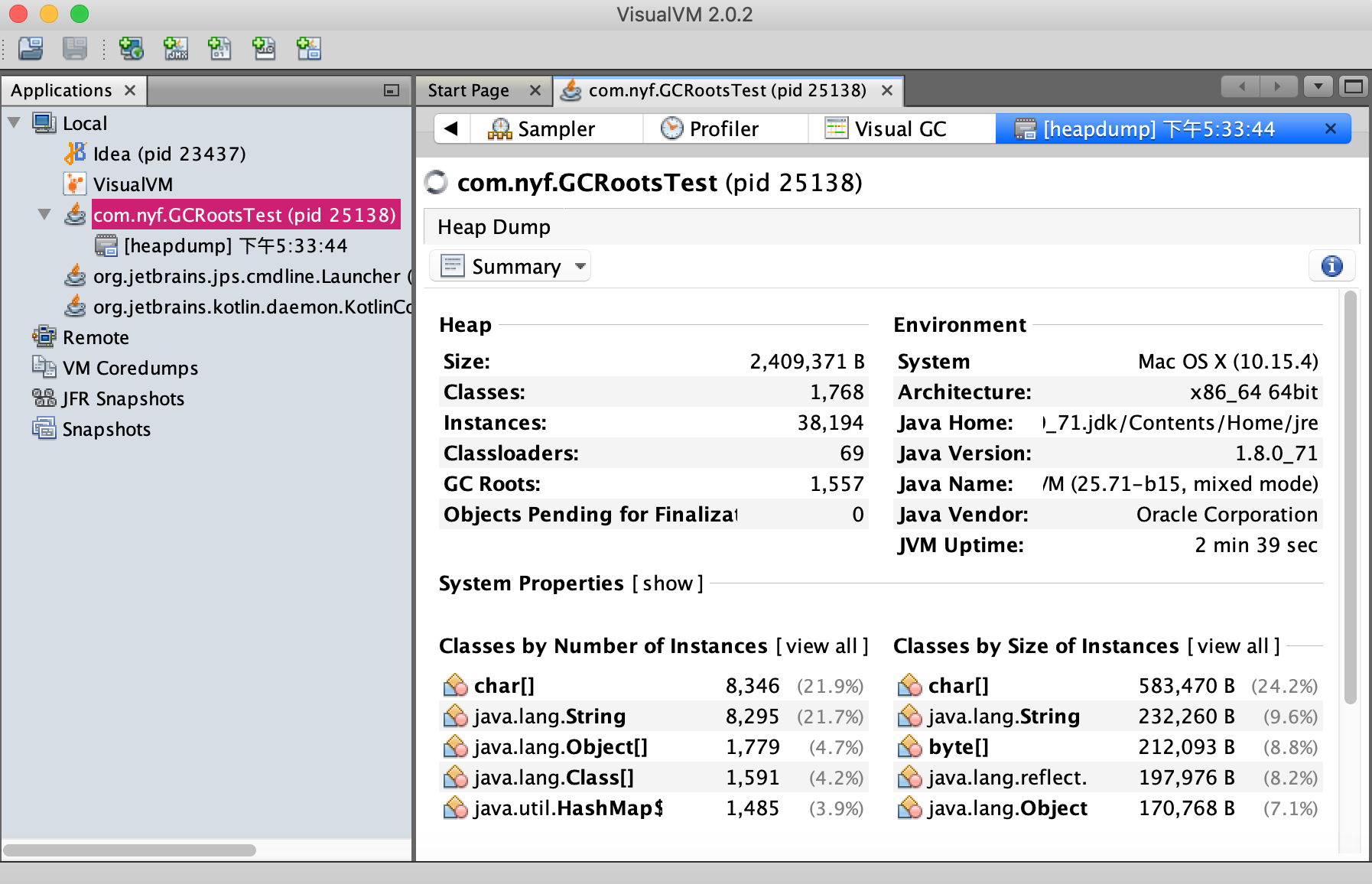
Task: Select the [heapdump] node in Applications tree
Action: click(x=236, y=245)
